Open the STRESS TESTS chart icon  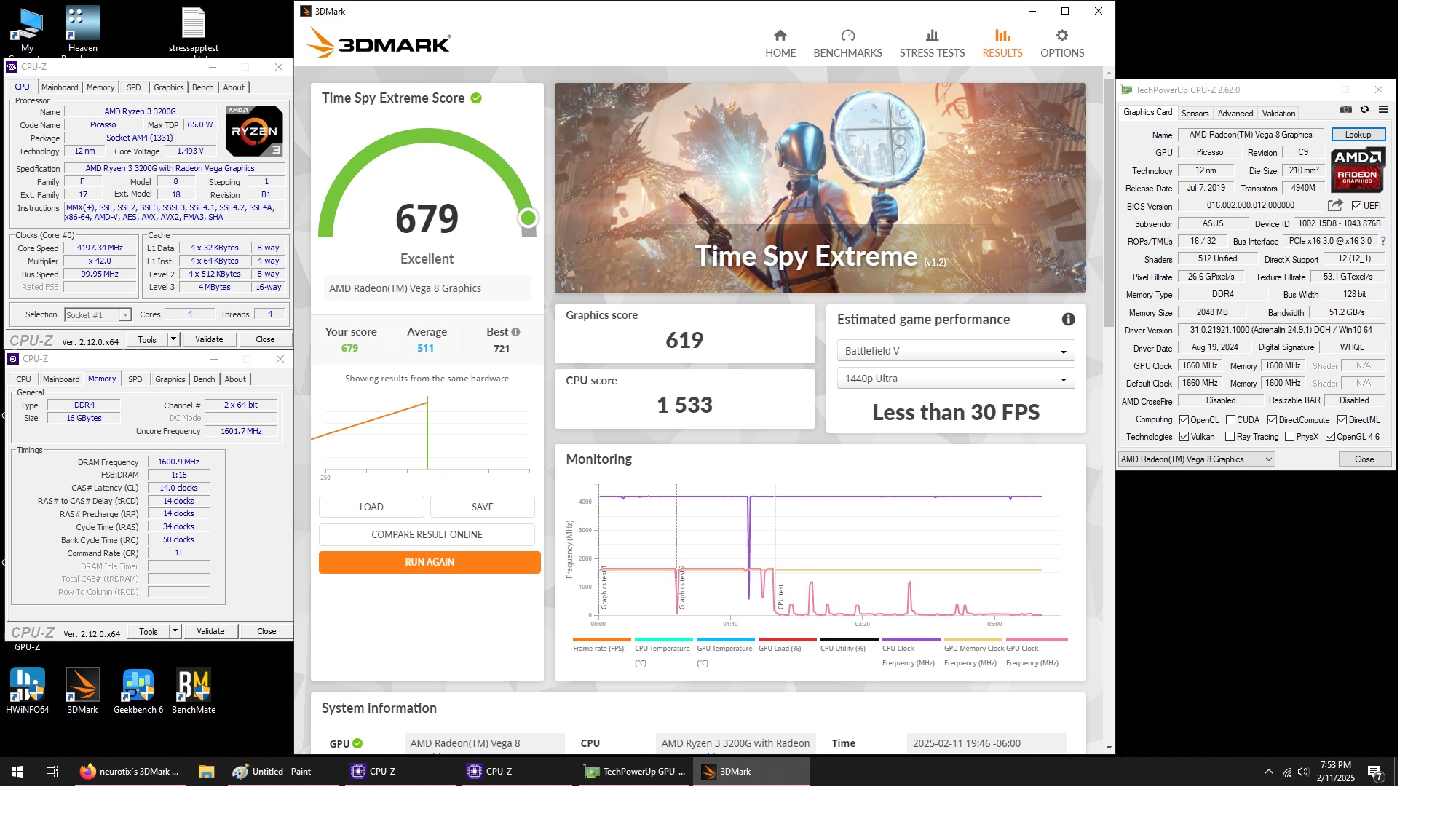[x=932, y=36]
